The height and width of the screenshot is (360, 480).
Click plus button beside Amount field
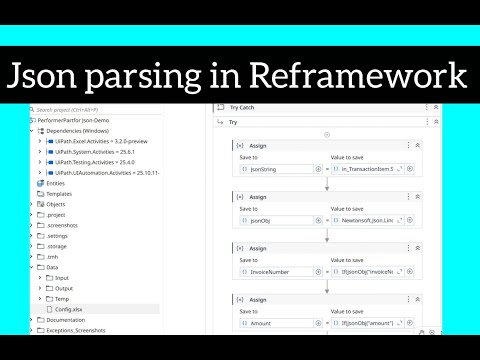pos(318,323)
